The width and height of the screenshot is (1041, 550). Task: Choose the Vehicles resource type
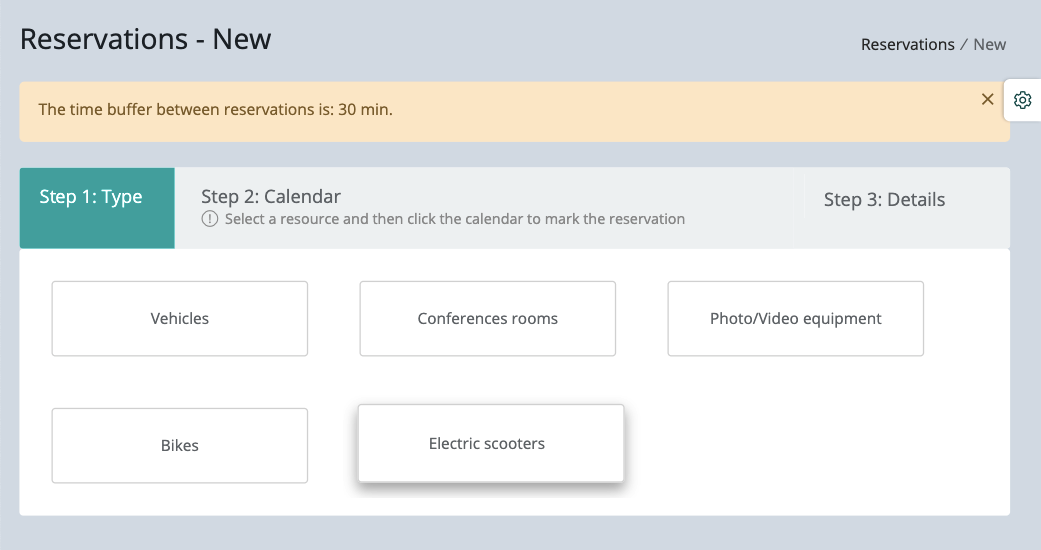tap(180, 318)
